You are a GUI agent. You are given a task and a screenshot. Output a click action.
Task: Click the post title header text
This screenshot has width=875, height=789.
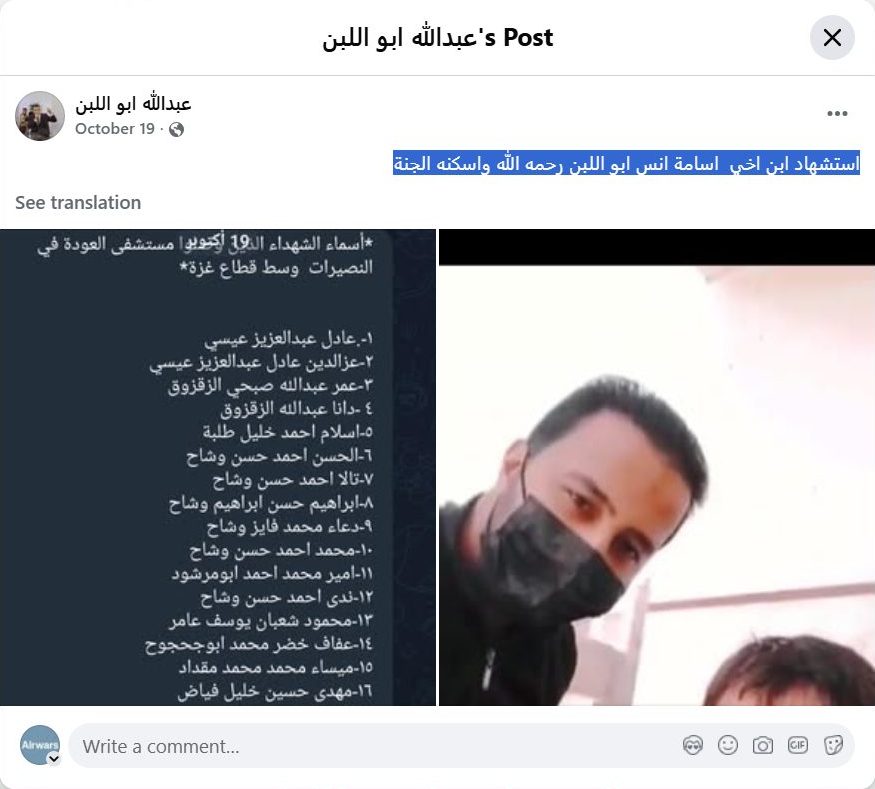click(438, 38)
